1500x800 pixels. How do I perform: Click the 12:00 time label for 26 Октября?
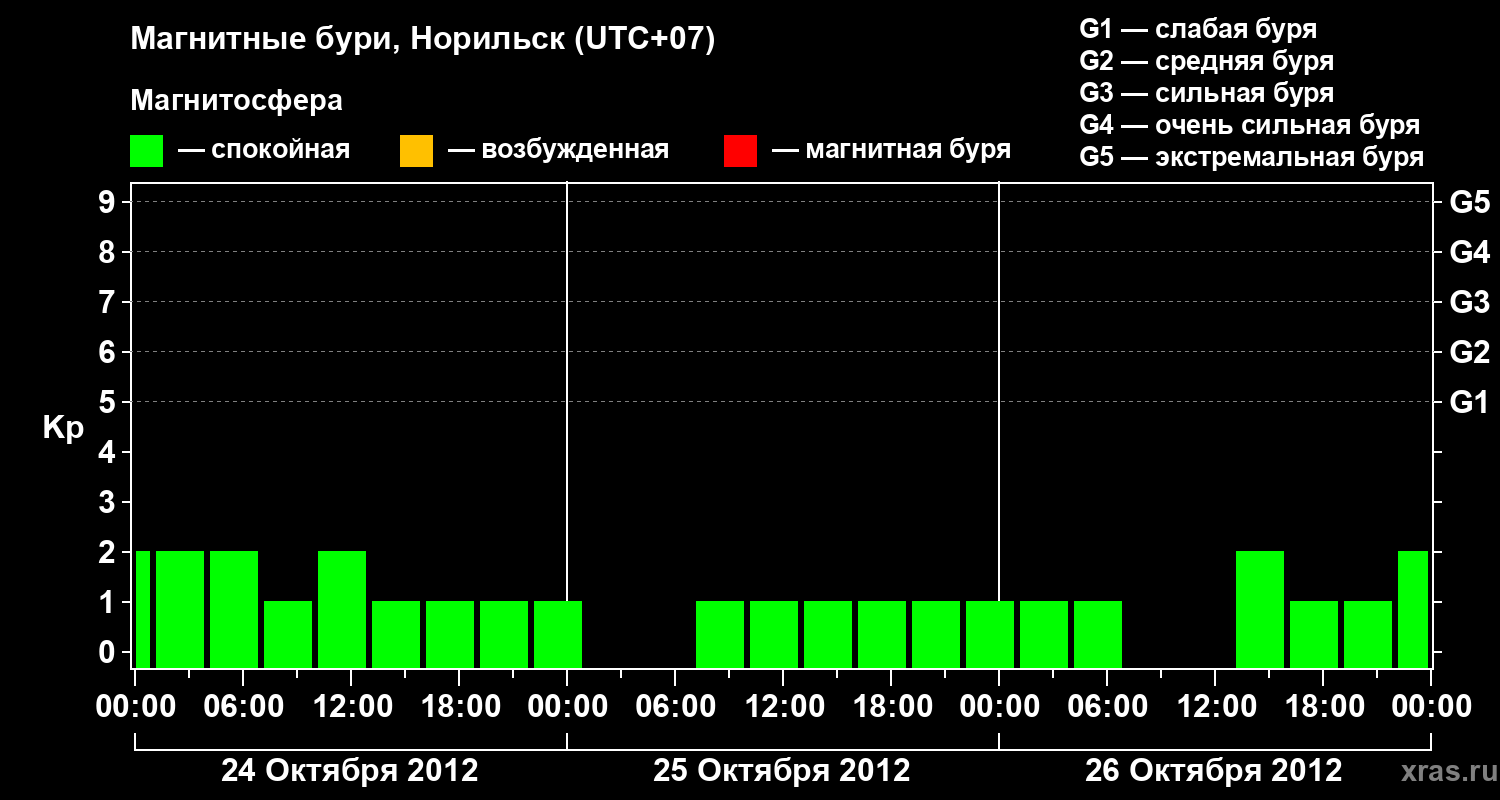(x=1215, y=707)
